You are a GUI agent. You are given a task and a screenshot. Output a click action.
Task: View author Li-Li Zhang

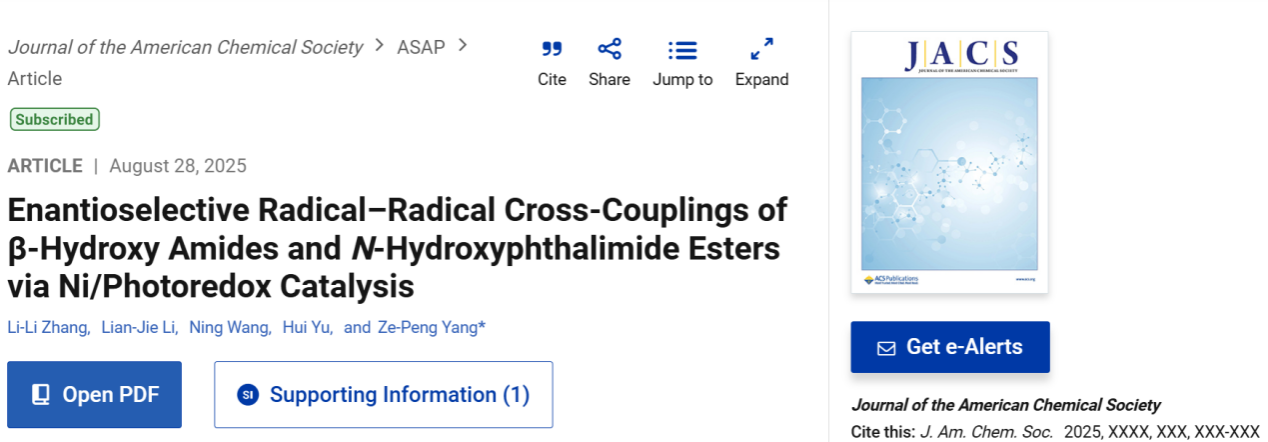click(48, 327)
